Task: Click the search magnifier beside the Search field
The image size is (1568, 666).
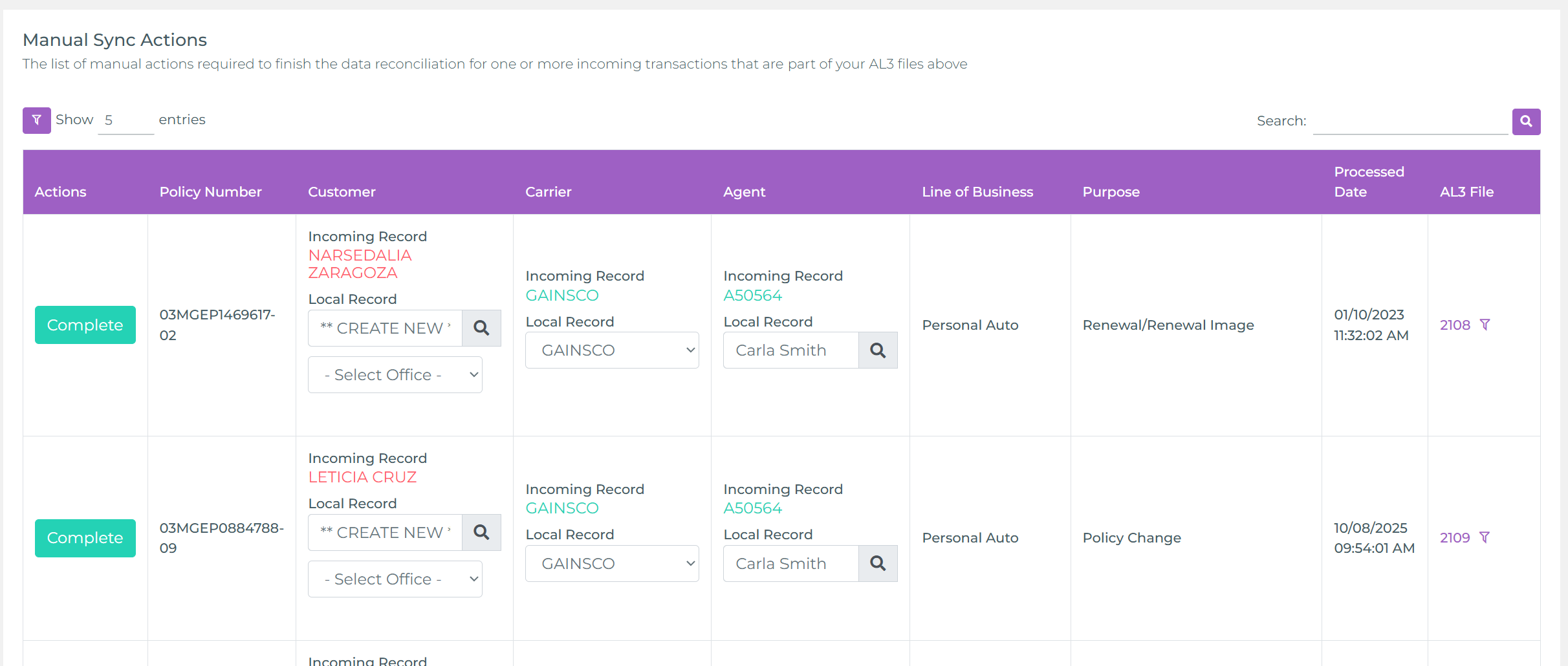Action: coord(1526,122)
